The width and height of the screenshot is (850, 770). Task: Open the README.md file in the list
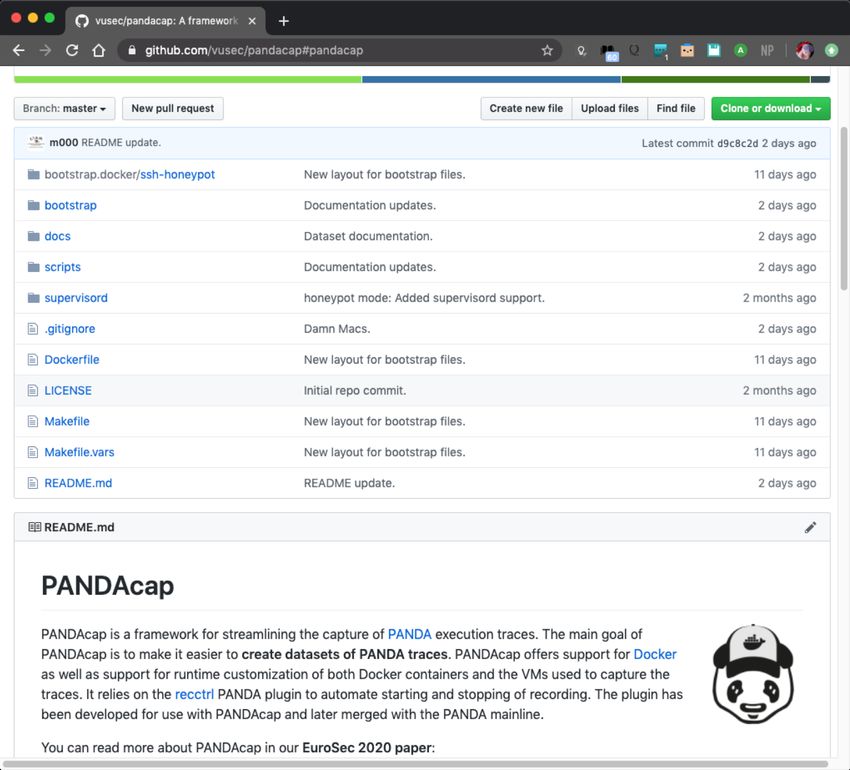78,484
